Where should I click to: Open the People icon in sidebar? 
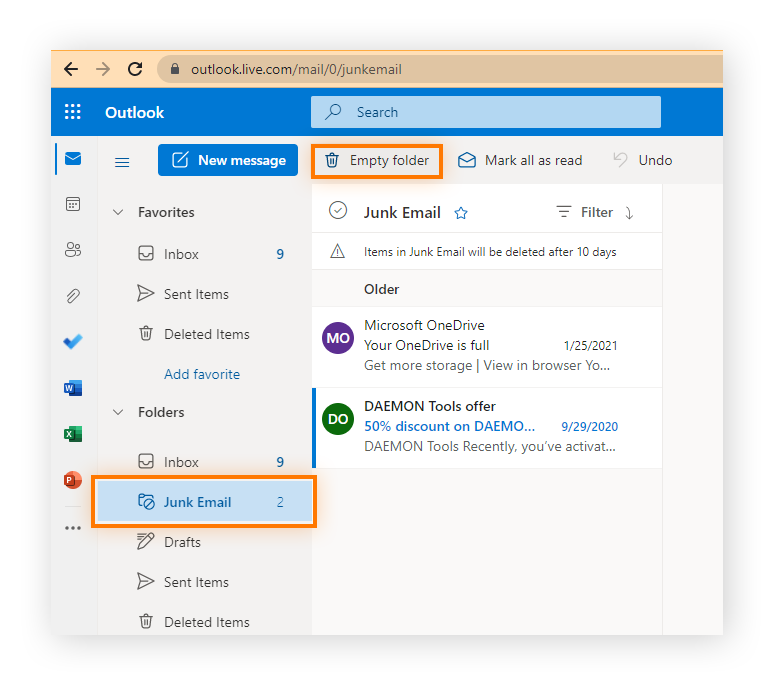pyautogui.click(x=73, y=250)
